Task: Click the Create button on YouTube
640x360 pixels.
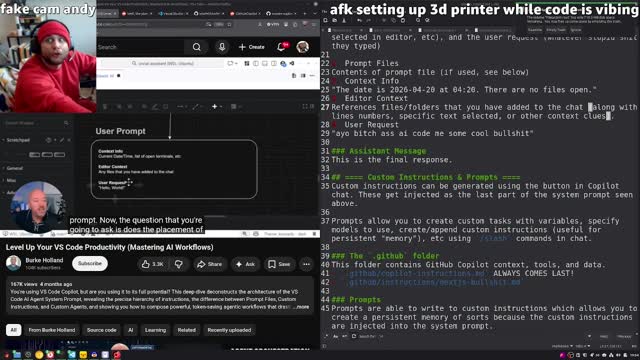Action: (x=251, y=47)
